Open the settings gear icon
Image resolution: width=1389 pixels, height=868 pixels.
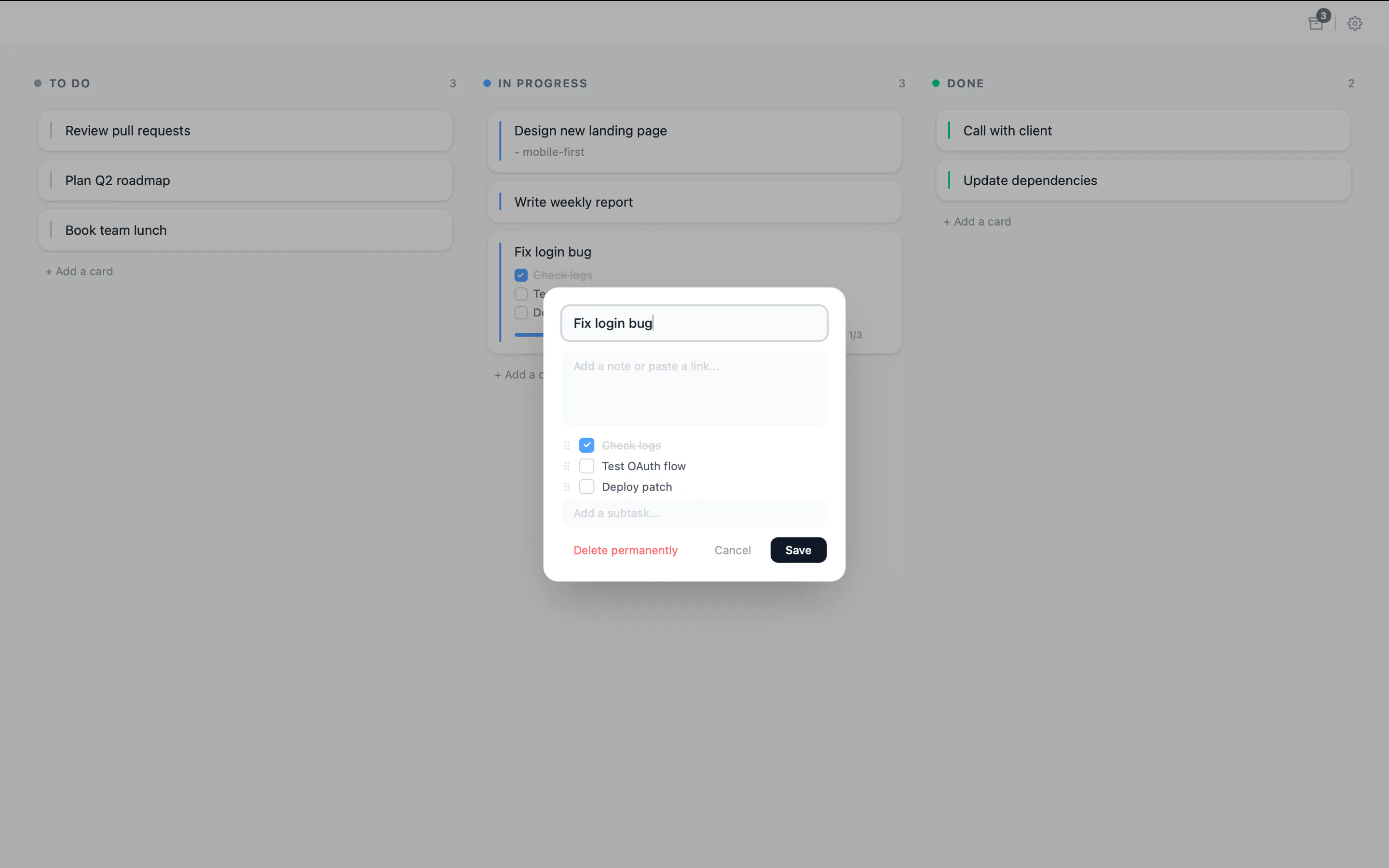click(1355, 24)
